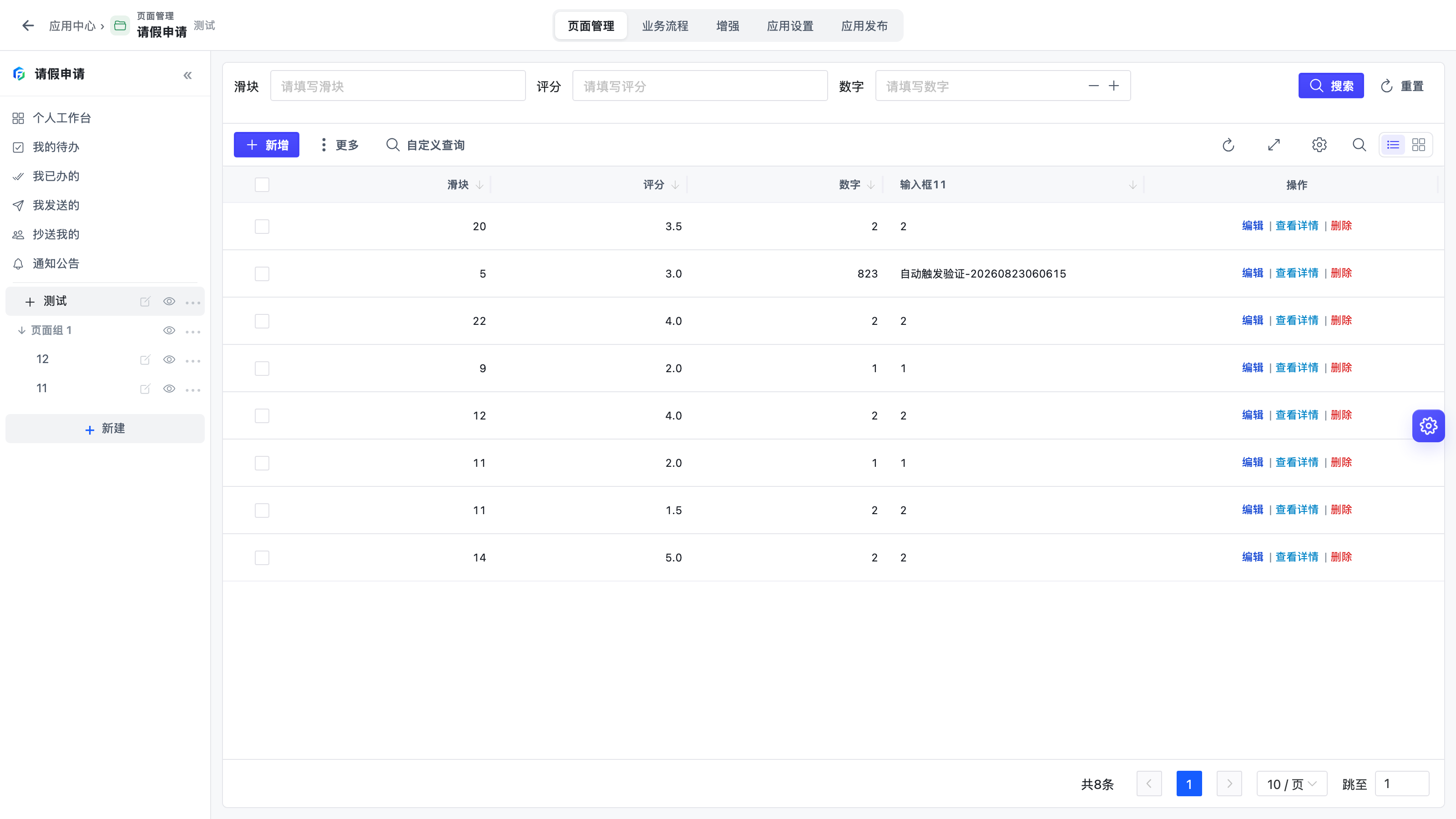Click the 重置 button
Image resolution: width=1456 pixels, height=819 pixels.
point(1402,86)
